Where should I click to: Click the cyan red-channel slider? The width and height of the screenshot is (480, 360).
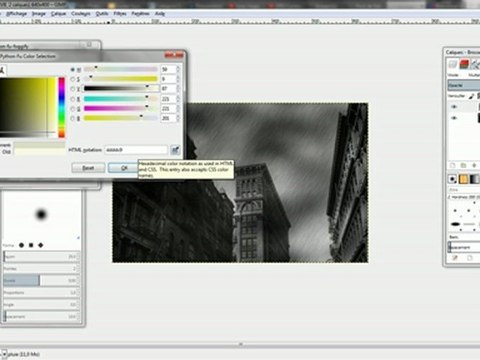pyautogui.click(x=120, y=99)
